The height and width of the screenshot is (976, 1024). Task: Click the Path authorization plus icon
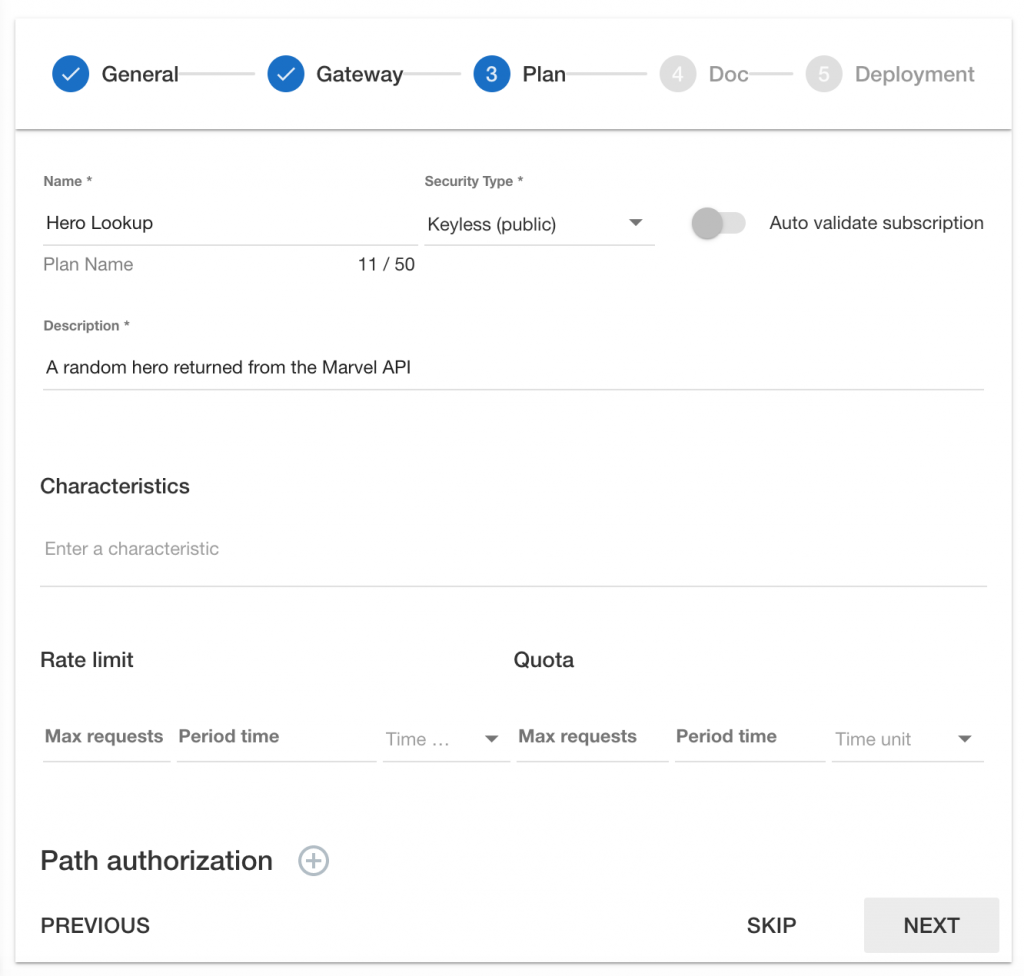coord(313,861)
